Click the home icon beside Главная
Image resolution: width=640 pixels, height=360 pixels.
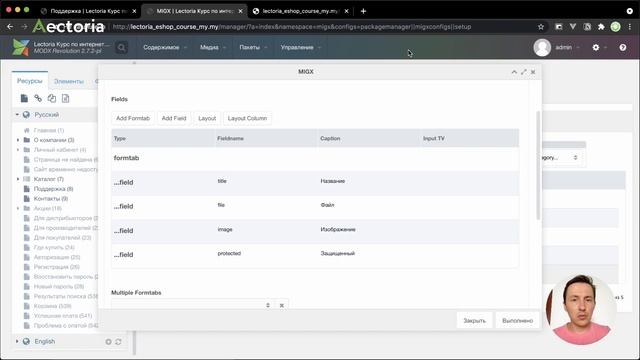point(27,130)
